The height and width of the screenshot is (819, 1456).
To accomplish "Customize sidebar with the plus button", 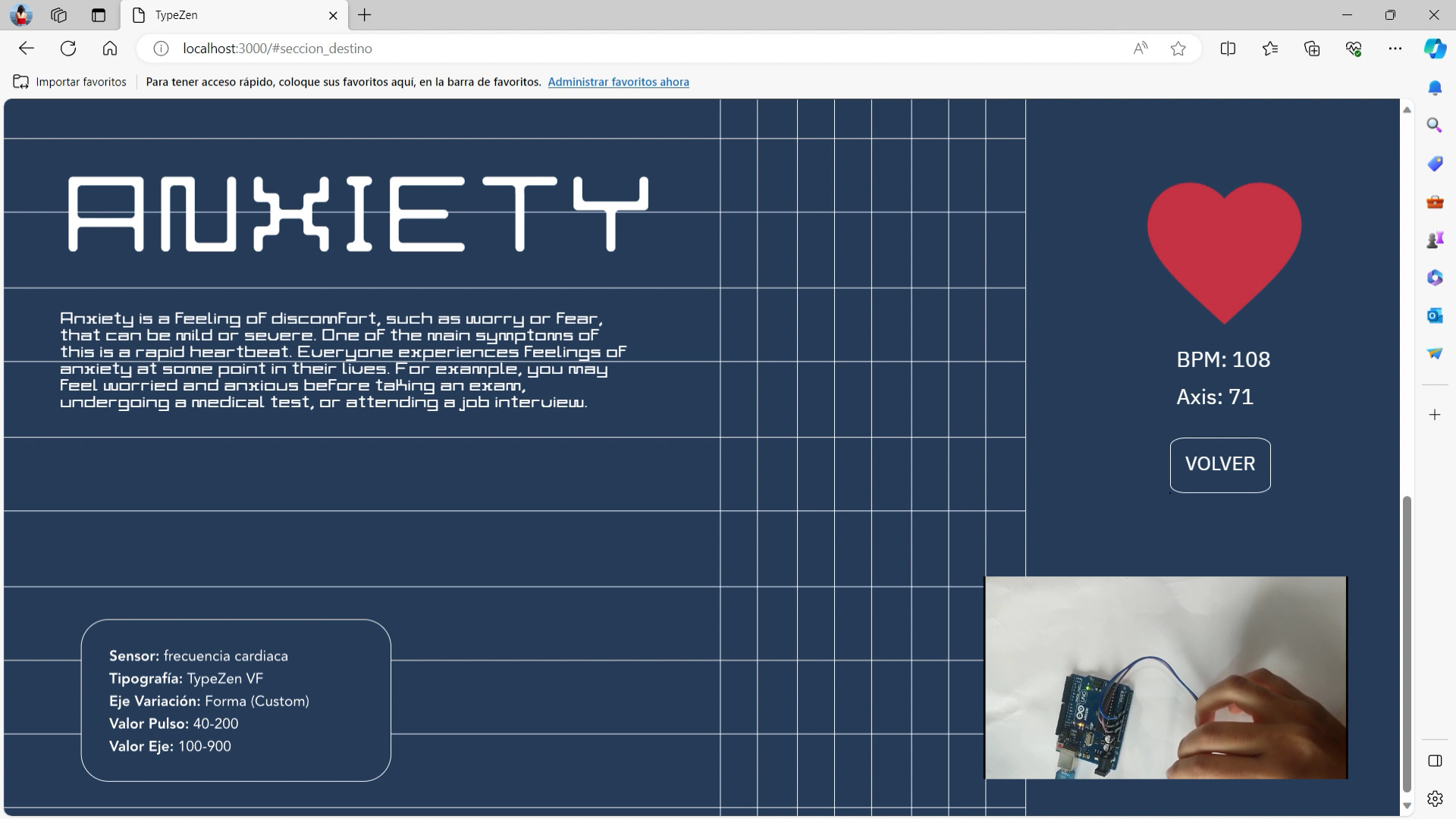I will point(1435,414).
